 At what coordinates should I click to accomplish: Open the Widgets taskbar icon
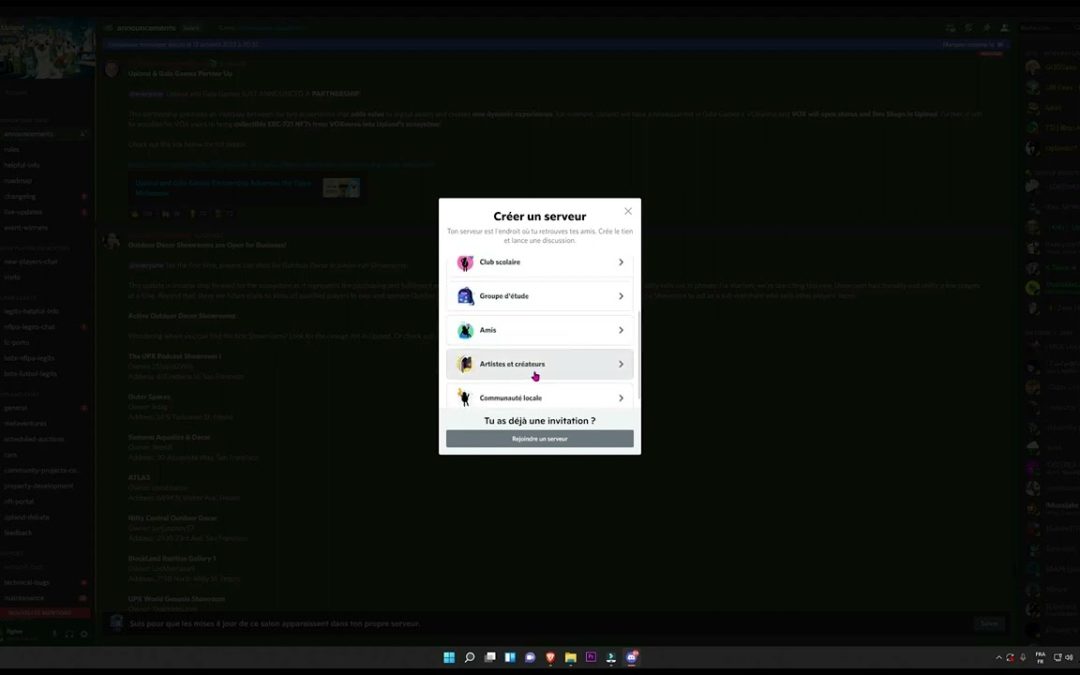point(510,657)
